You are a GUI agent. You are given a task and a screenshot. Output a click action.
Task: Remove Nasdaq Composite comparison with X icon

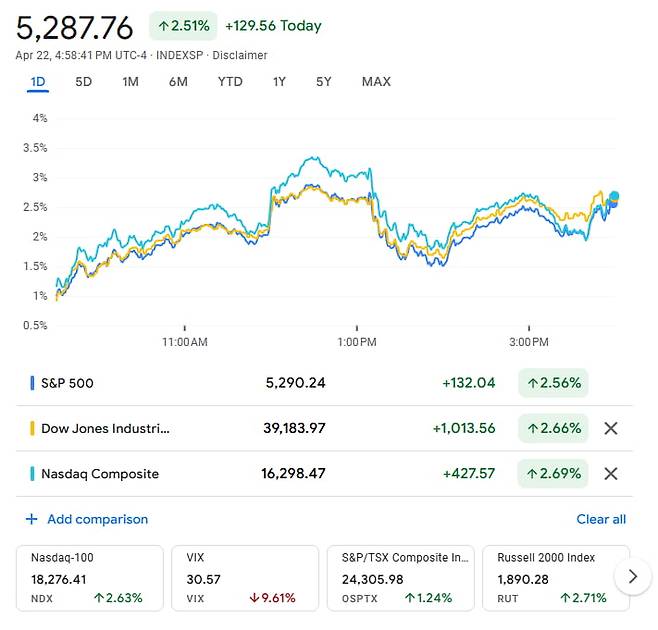coord(611,474)
